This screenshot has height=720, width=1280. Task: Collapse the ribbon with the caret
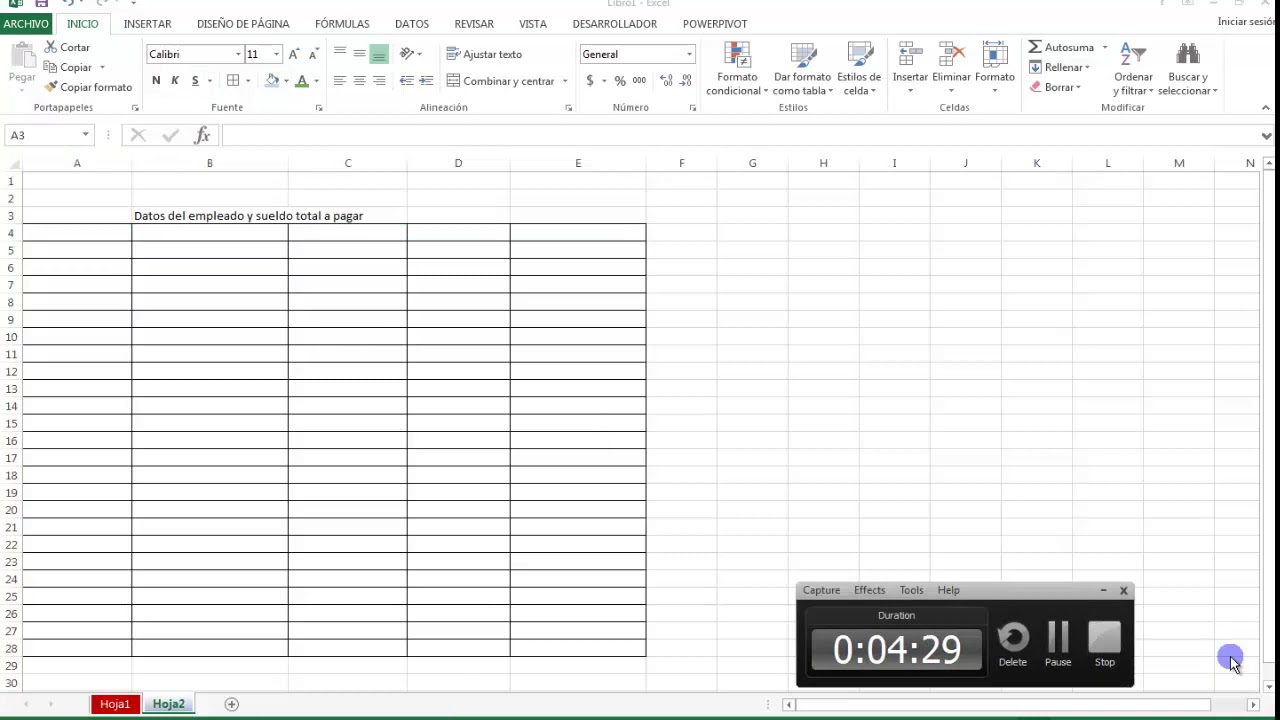coord(1266,107)
